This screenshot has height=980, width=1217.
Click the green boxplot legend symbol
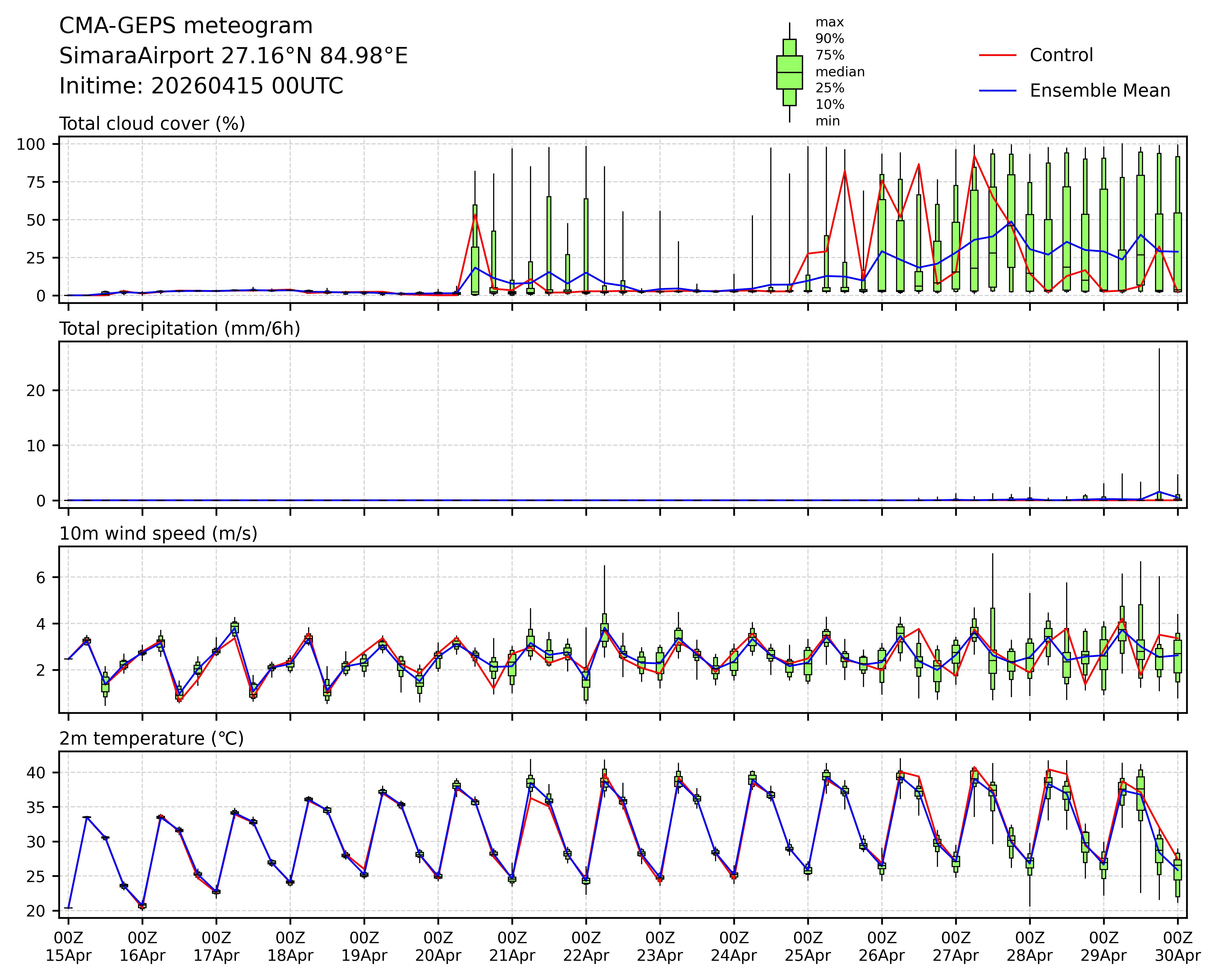pyautogui.click(x=789, y=72)
